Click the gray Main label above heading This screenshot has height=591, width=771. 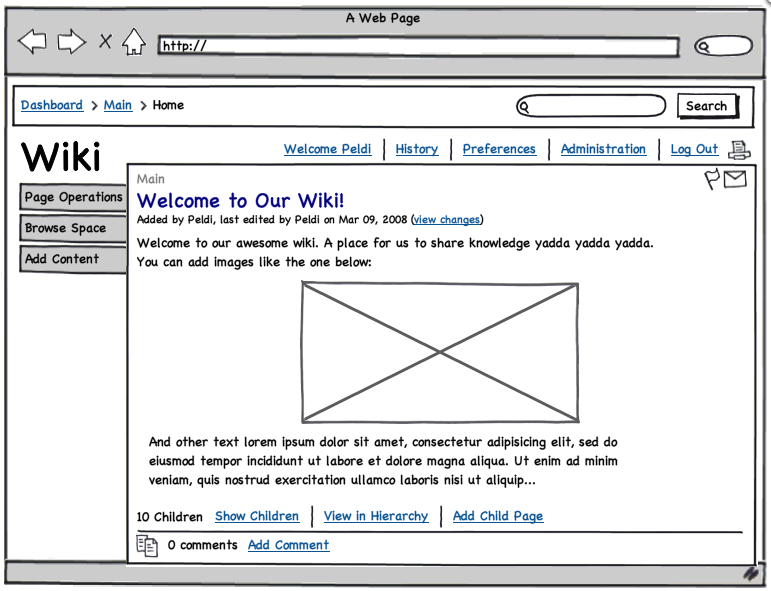pyautogui.click(x=150, y=179)
